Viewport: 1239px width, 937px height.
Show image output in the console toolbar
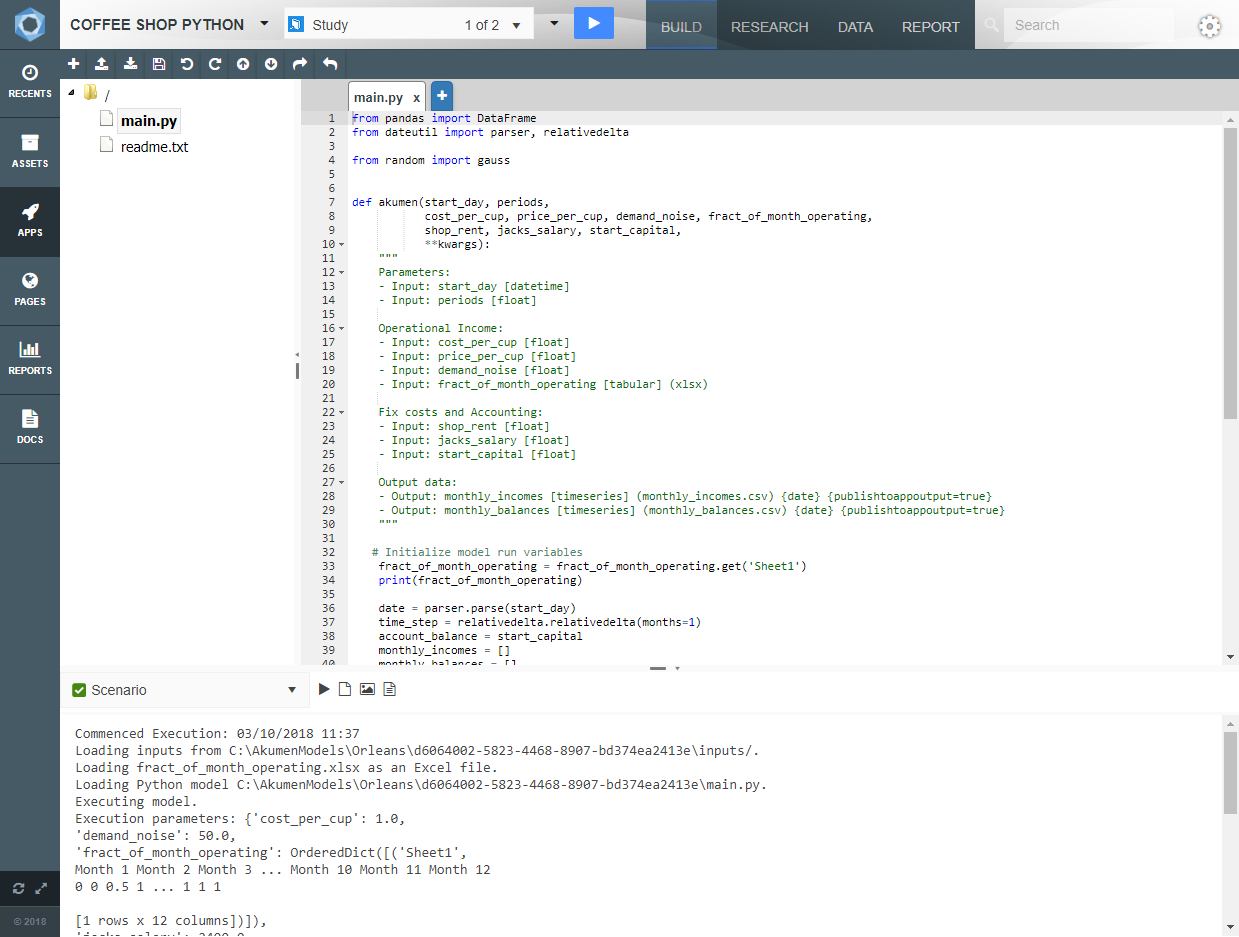(x=367, y=689)
